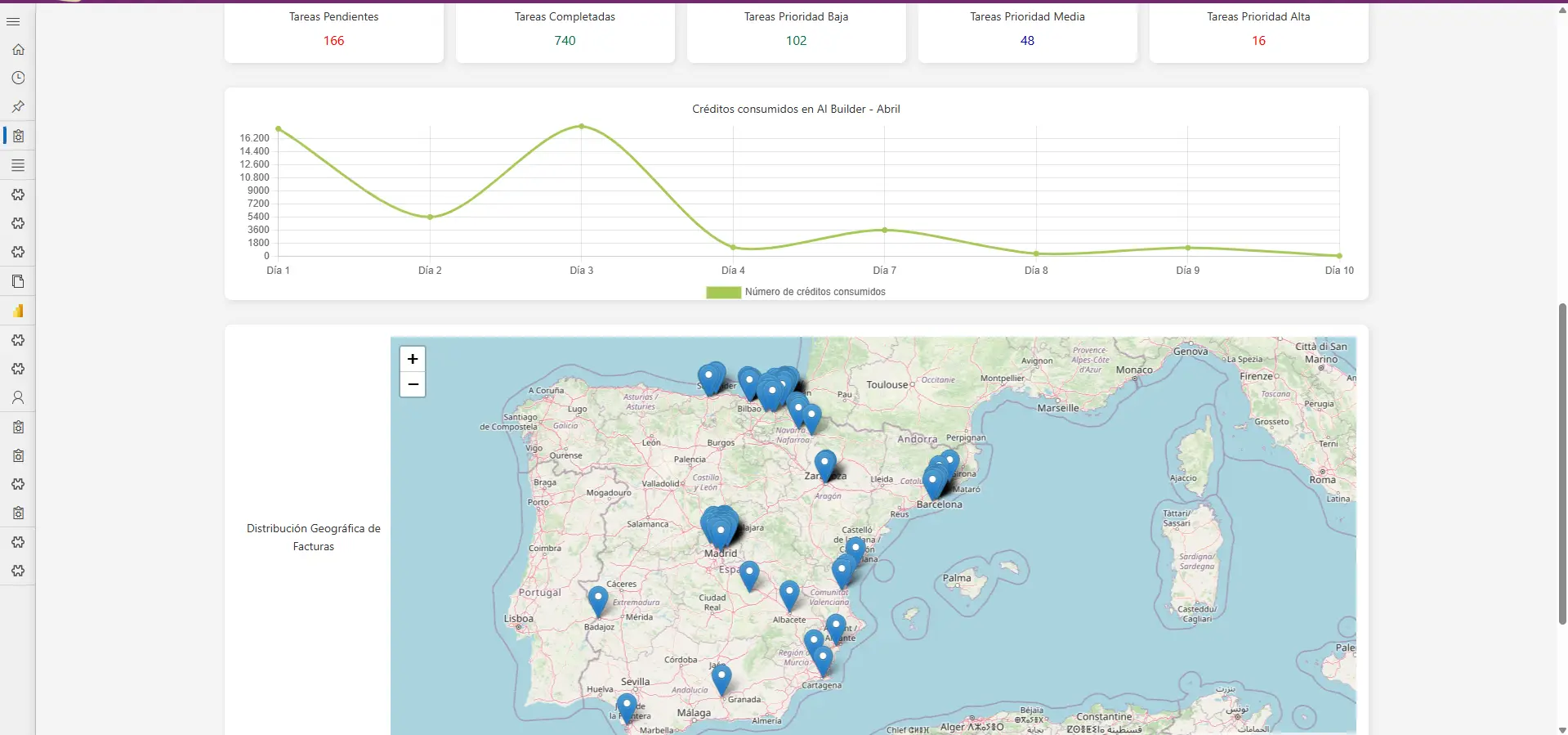Open the yellow Power BI chart icon

18,311
